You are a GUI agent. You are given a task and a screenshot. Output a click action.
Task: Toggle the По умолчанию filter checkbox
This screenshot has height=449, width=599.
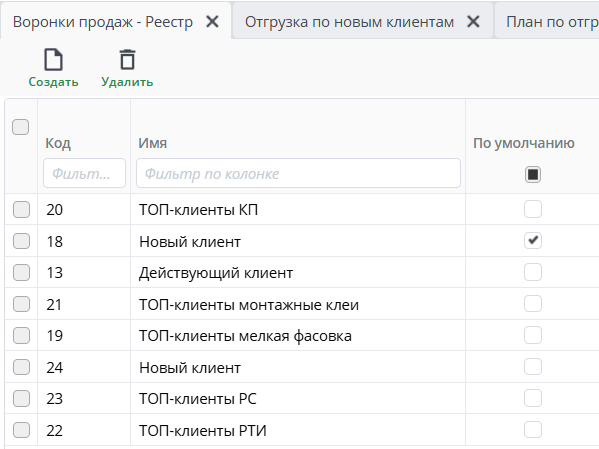coord(533,175)
